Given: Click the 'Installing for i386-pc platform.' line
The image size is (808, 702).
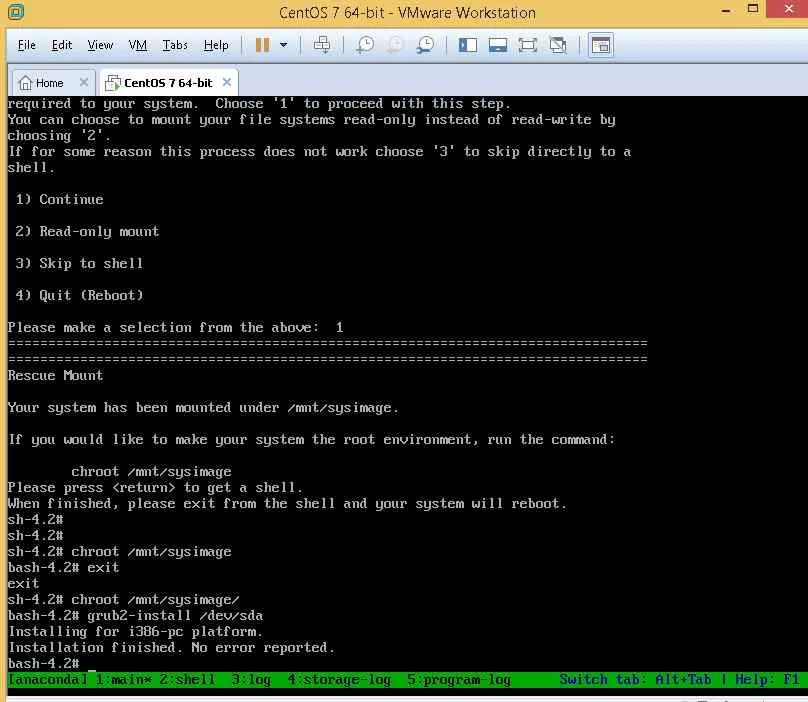Looking at the screenshot, I should [x=136, y=631].
